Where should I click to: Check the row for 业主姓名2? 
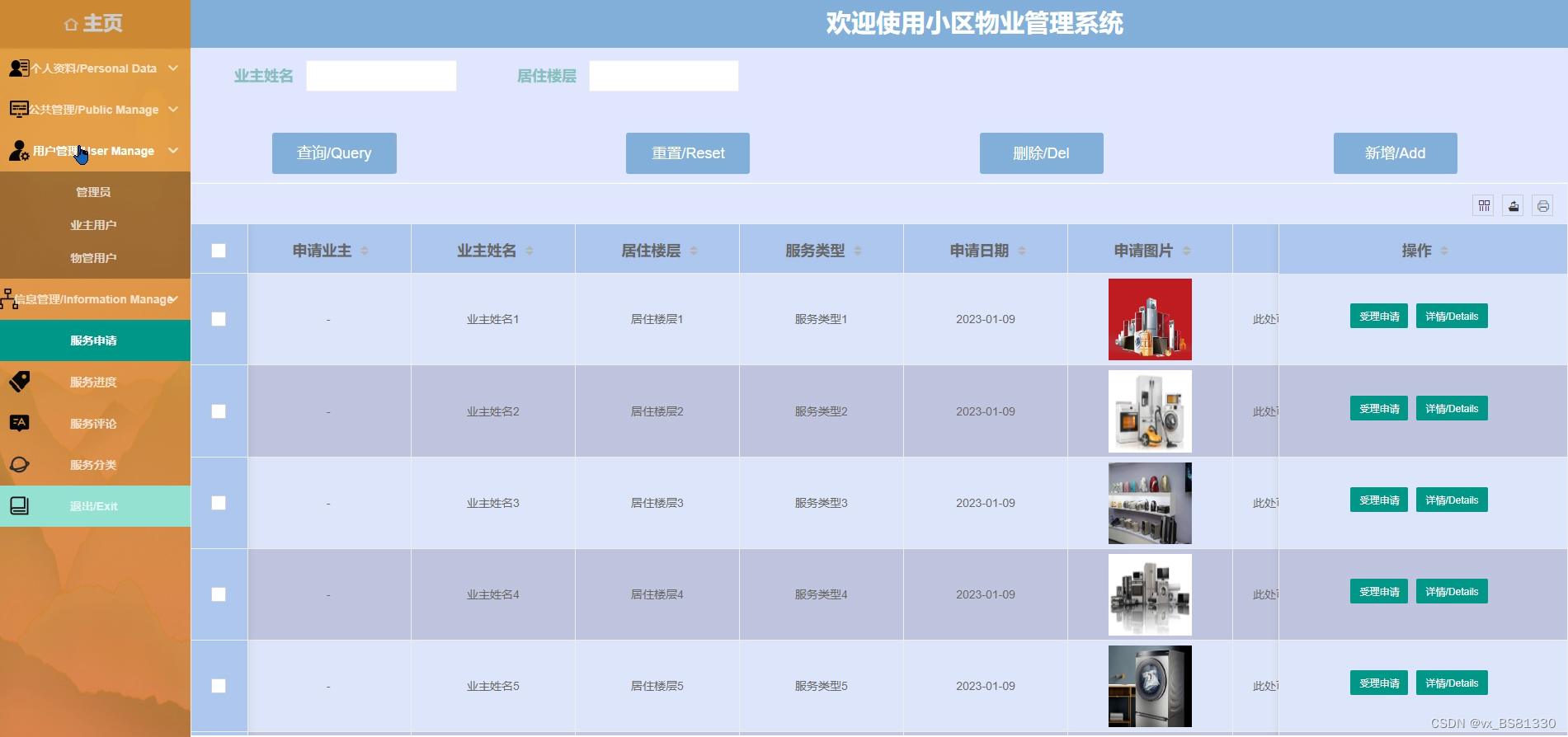coord(219,411)
